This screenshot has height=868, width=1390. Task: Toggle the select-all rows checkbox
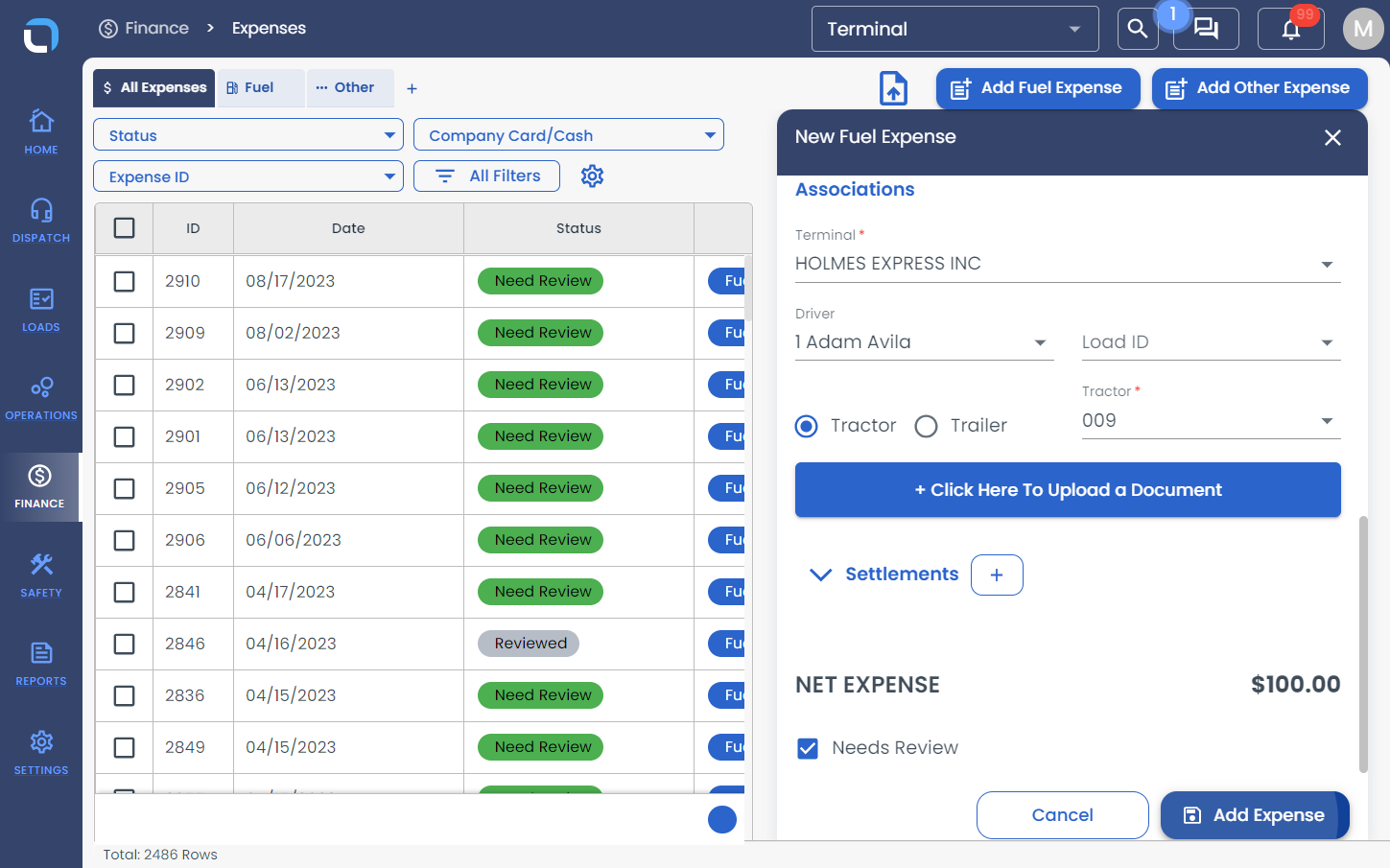tap(124, 228)
